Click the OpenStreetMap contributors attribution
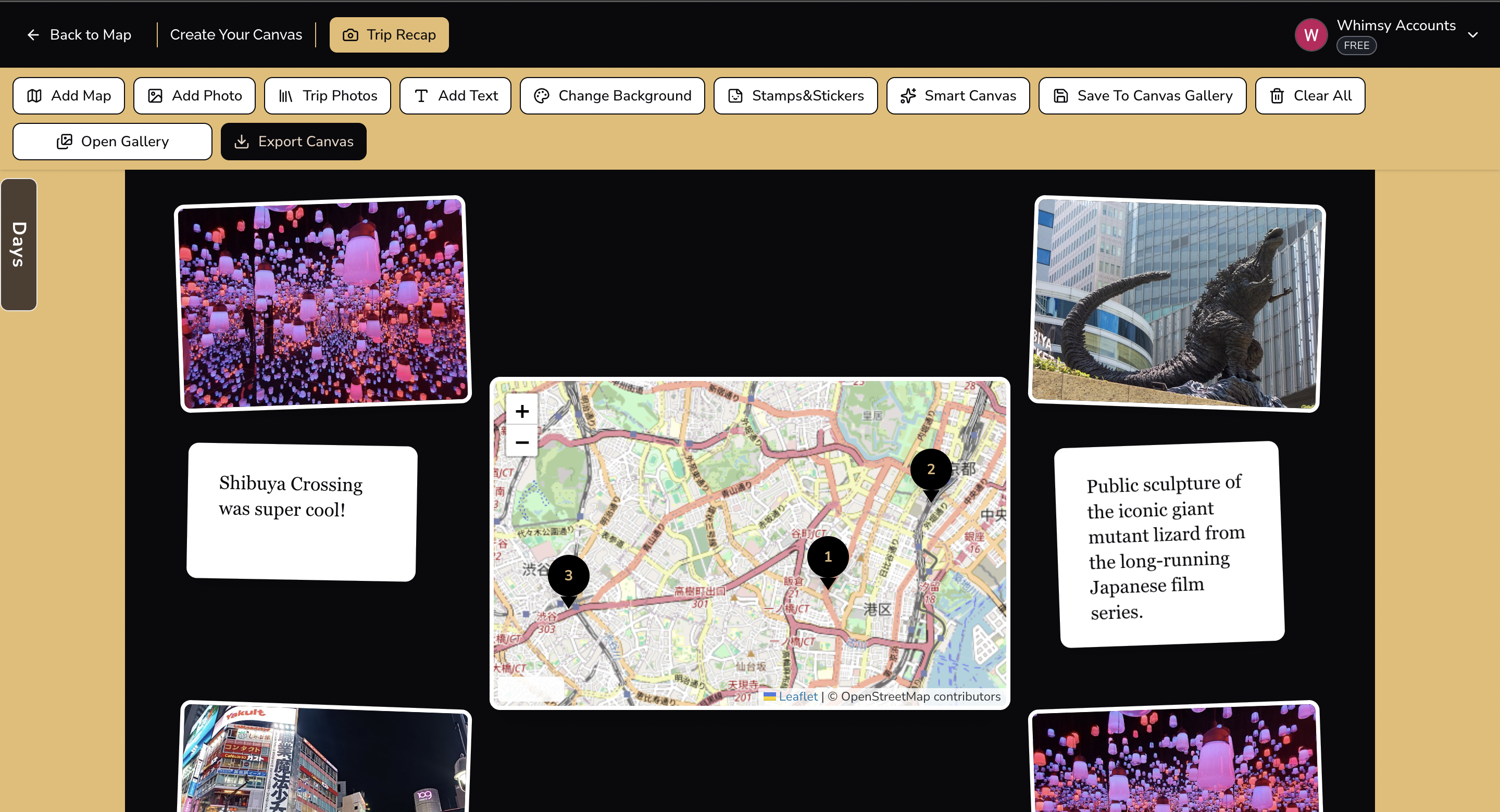The height and width of the screenshot is (812, 1500). pyautogui.click(x=920, y=696)
